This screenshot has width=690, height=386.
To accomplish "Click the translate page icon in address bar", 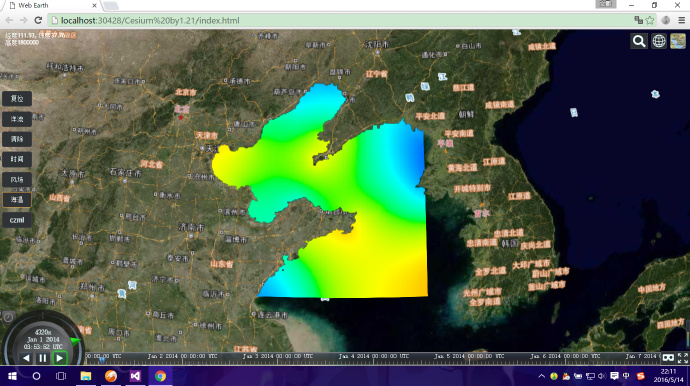I will [x=639, y=20].
